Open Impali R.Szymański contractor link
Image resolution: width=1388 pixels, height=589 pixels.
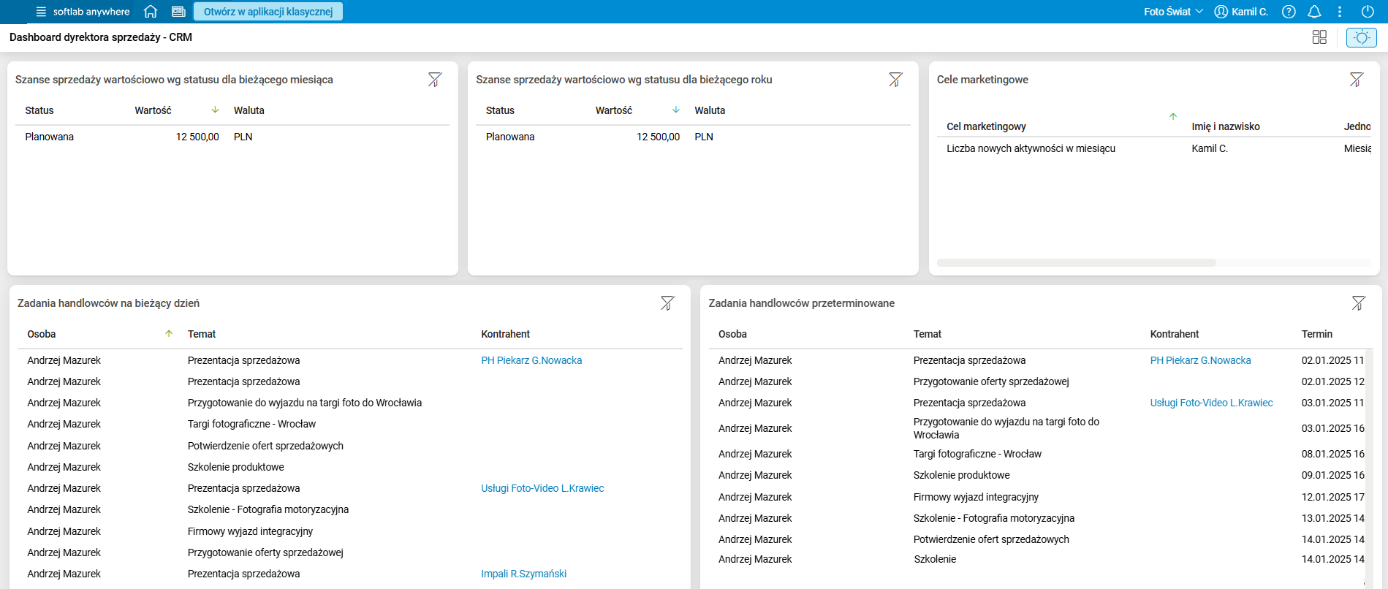coord(524,574)
